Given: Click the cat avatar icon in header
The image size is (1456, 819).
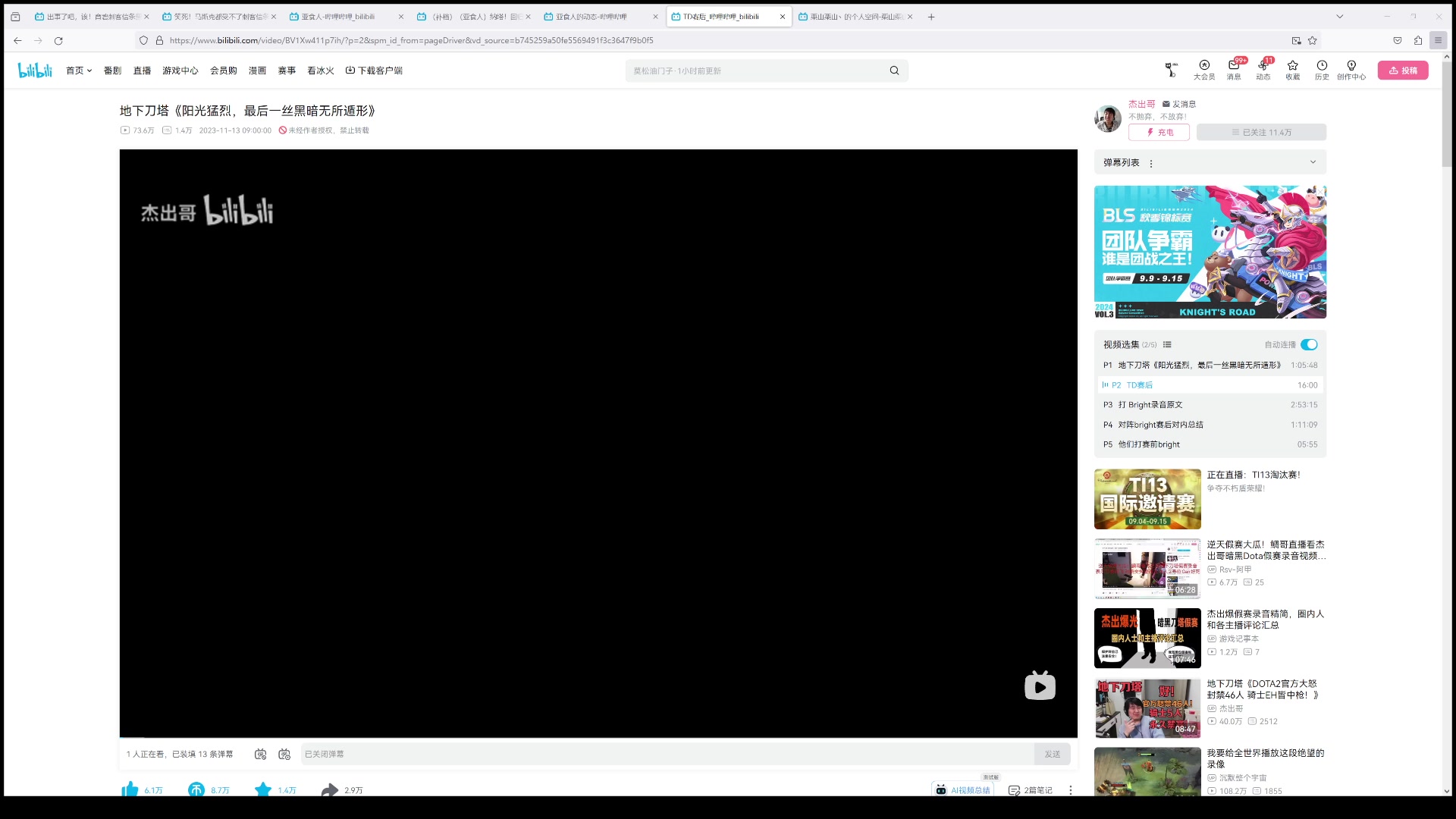Looking at the screenshot, I should tap(1172, 70).
